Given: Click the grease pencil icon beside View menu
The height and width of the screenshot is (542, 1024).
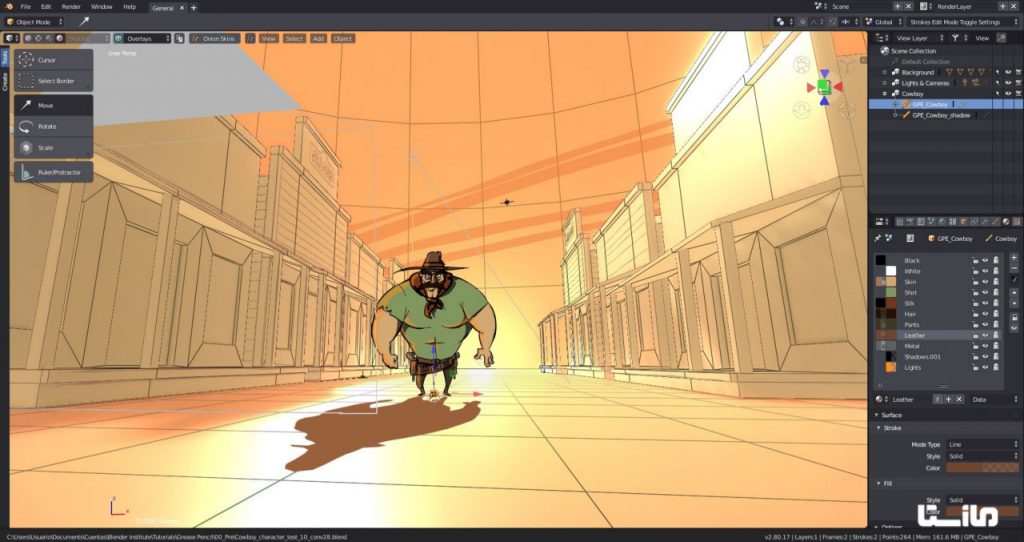Looking at the screenshot, I should click(x=250, y=39).
